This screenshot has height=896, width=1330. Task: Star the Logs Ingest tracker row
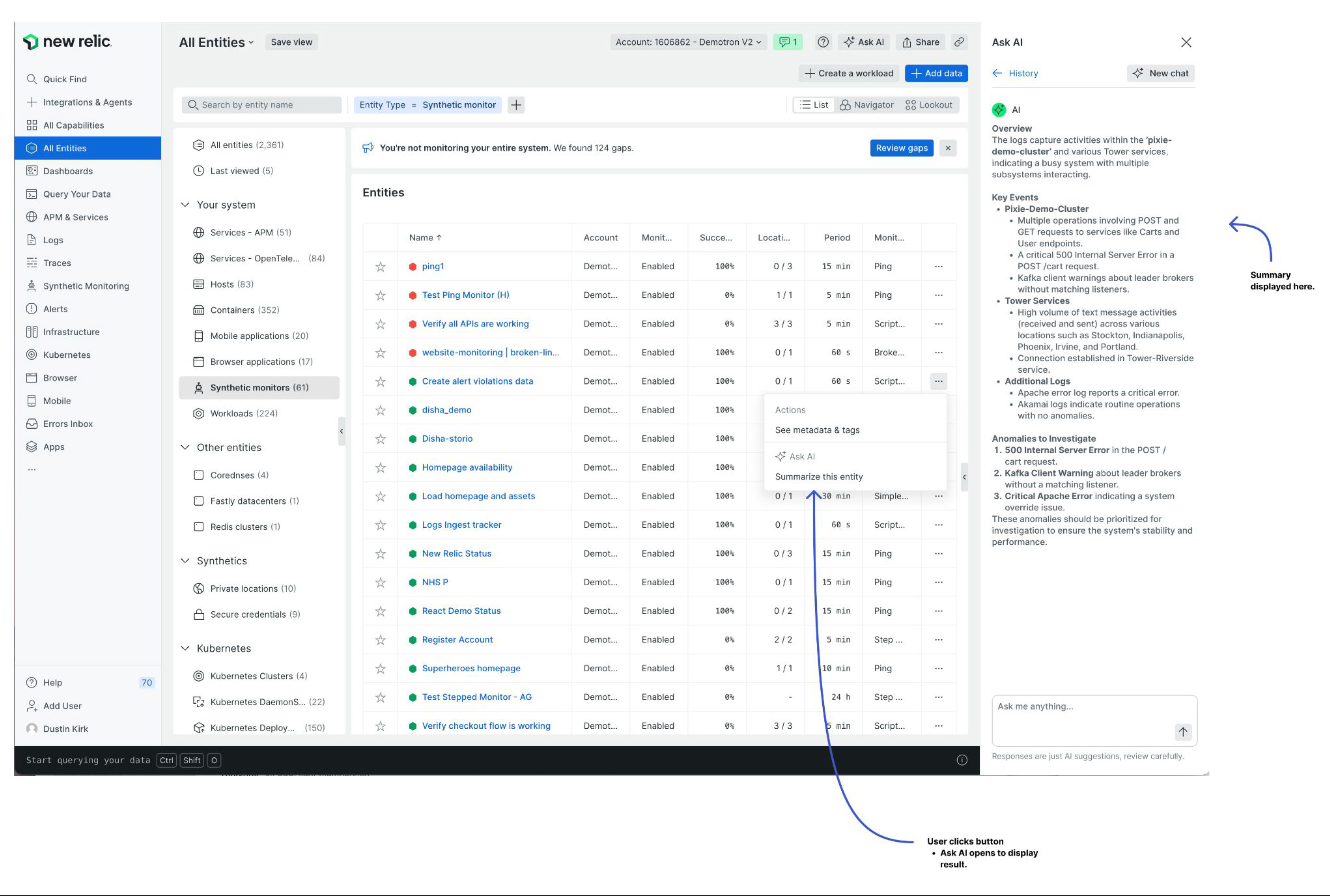380,525
